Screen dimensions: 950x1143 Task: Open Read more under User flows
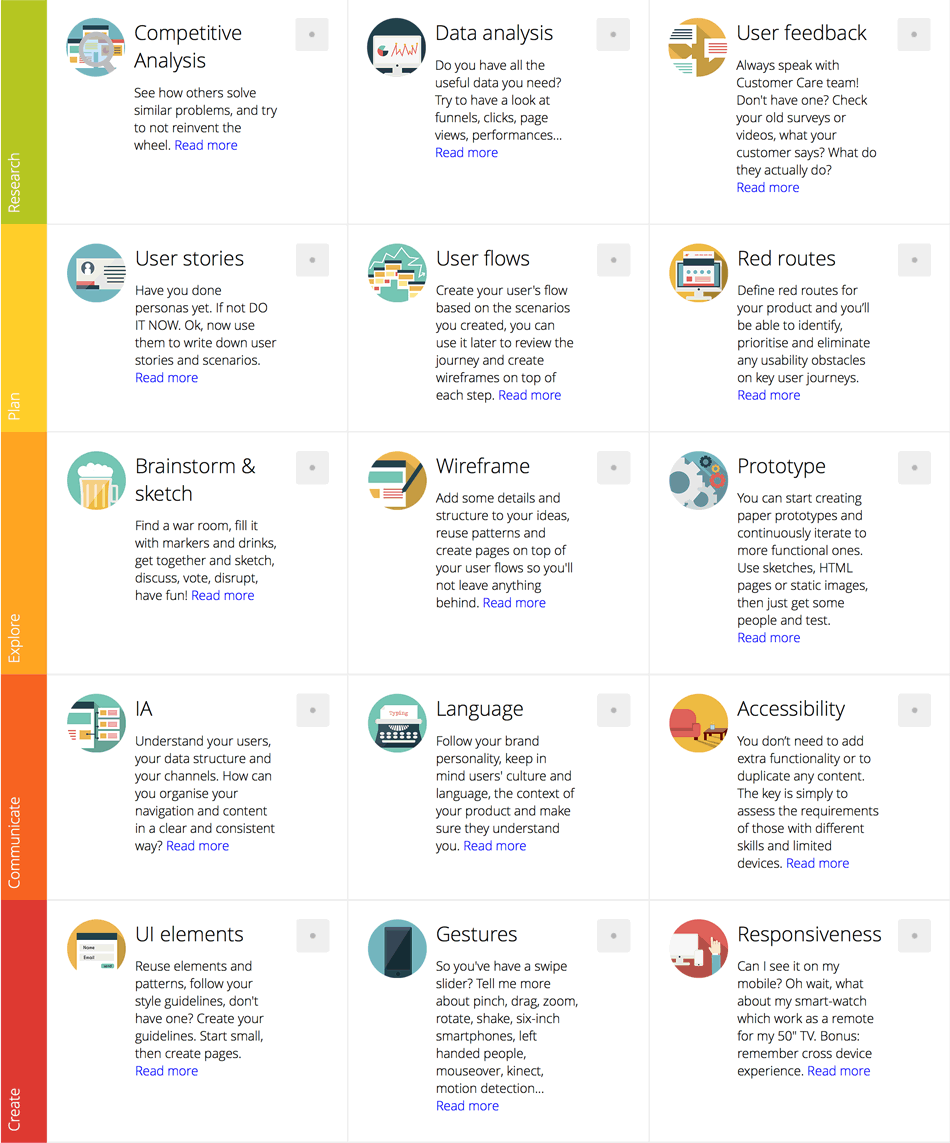pyautogui.click(x=529, y=395)
